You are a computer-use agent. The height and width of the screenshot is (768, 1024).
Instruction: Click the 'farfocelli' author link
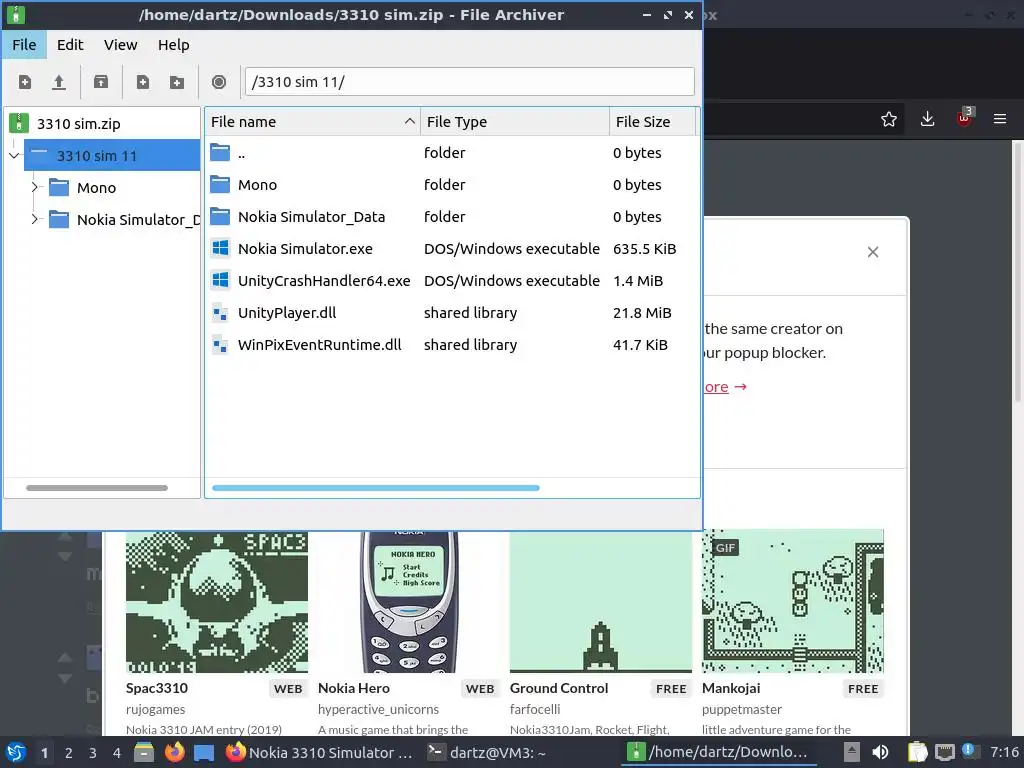pos(535,709)
